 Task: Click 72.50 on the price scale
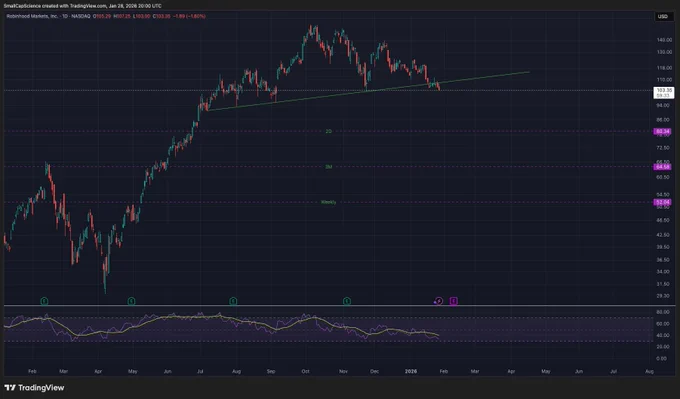(x=664, y=148)
